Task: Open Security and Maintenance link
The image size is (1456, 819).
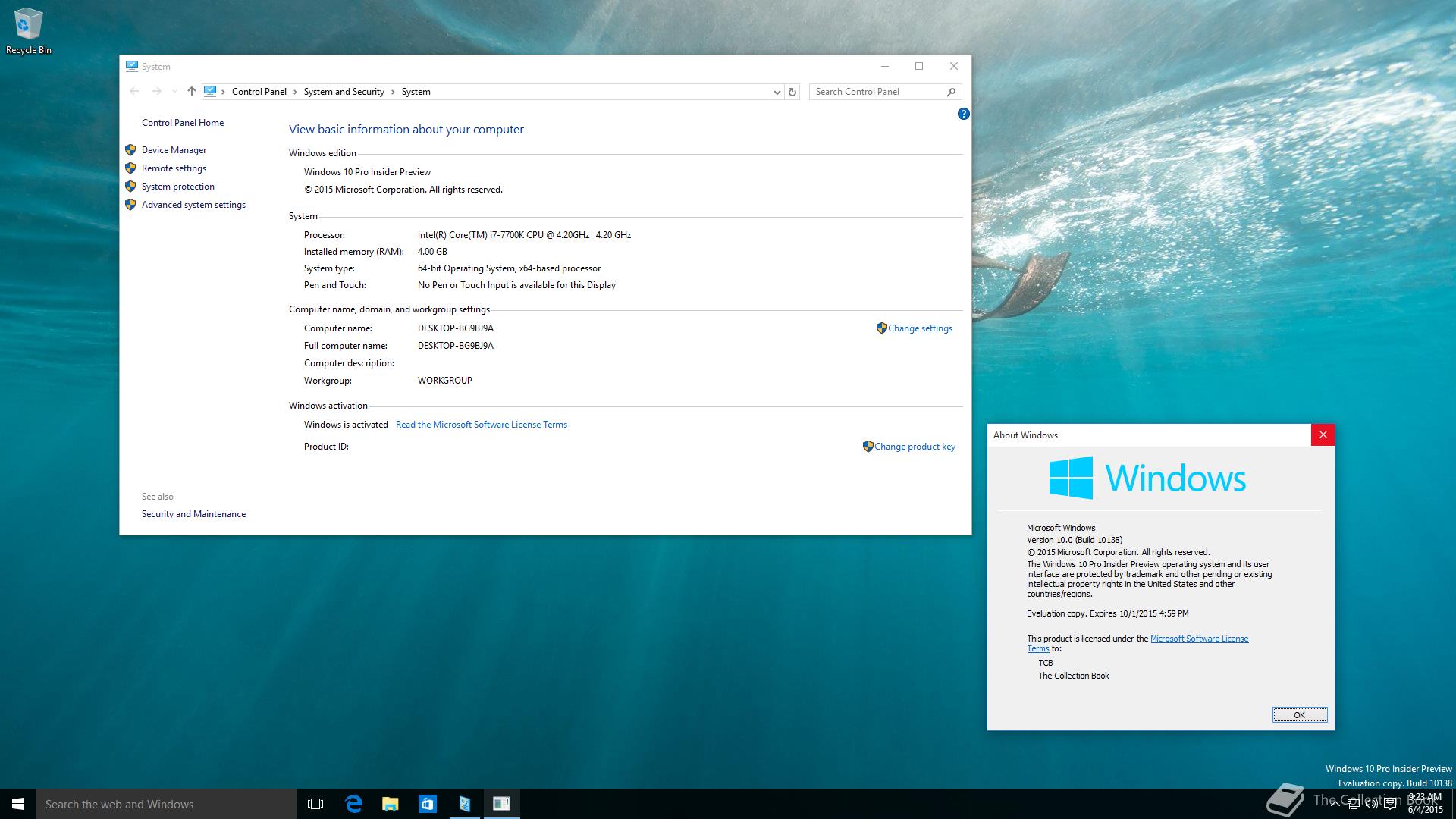Action: 193,514
